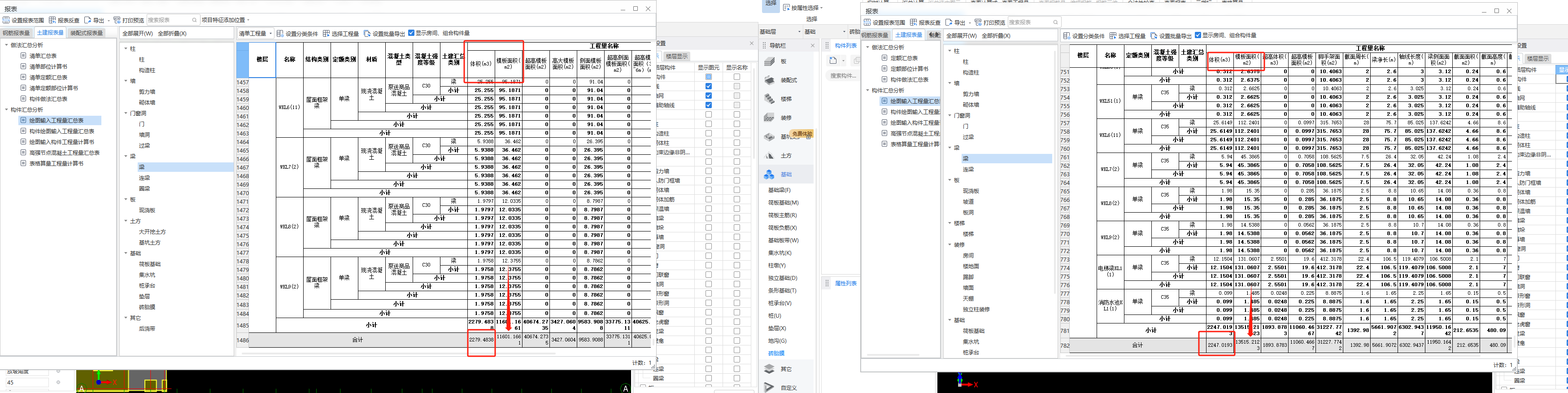Open 打印预览 in the right report window

click(x=990, y=22)
